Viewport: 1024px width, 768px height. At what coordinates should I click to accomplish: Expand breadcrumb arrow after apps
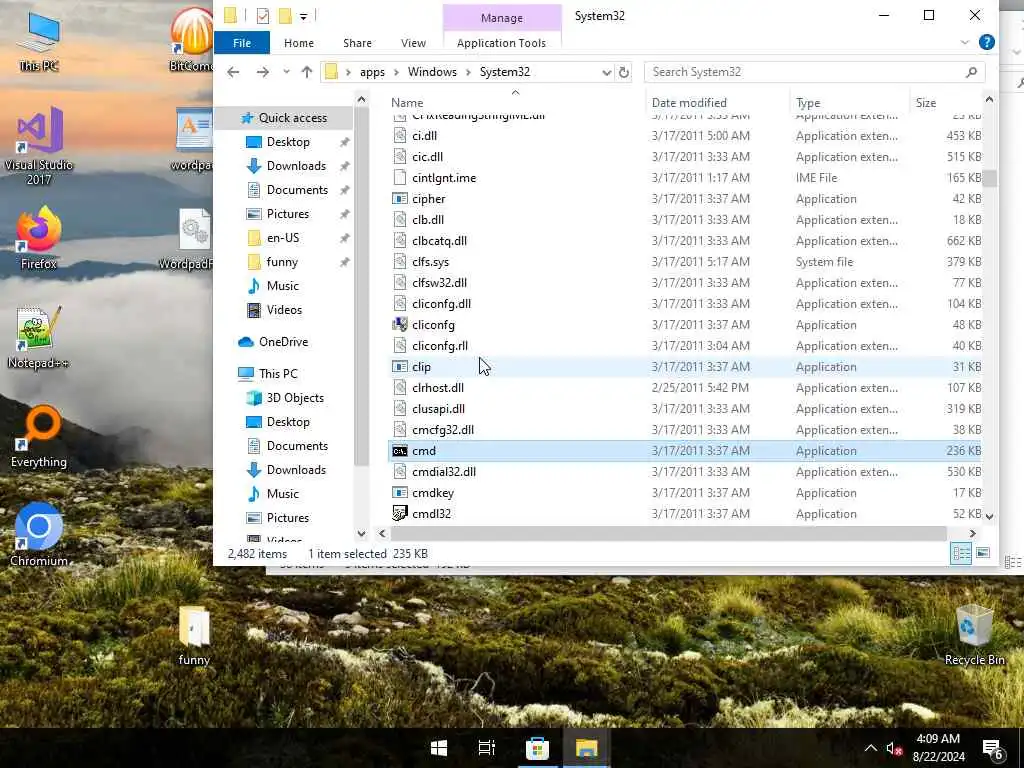point(396,72)
